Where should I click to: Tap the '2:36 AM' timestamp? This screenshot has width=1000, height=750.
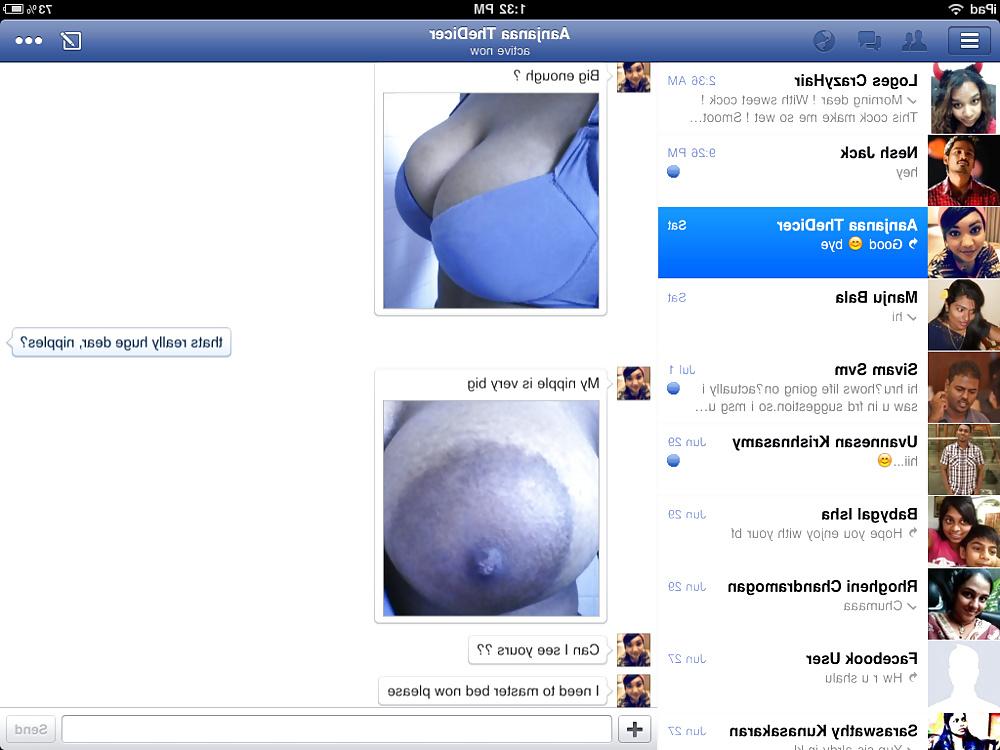point(691,81)
